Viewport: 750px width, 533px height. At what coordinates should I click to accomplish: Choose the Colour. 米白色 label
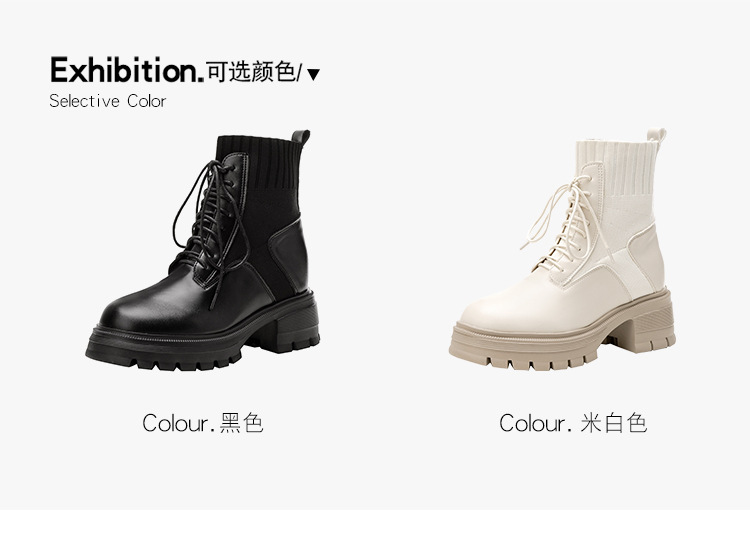pos(573,423)
